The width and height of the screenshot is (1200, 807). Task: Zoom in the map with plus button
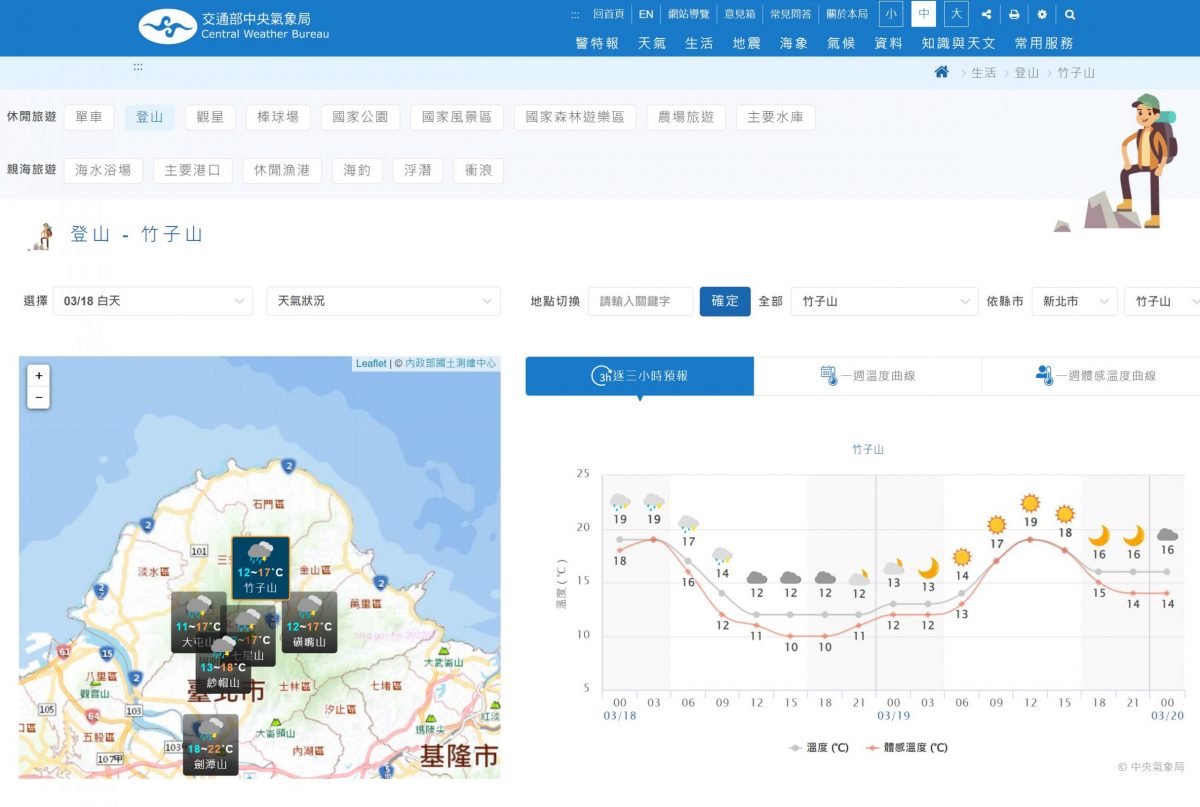(39, 376)
